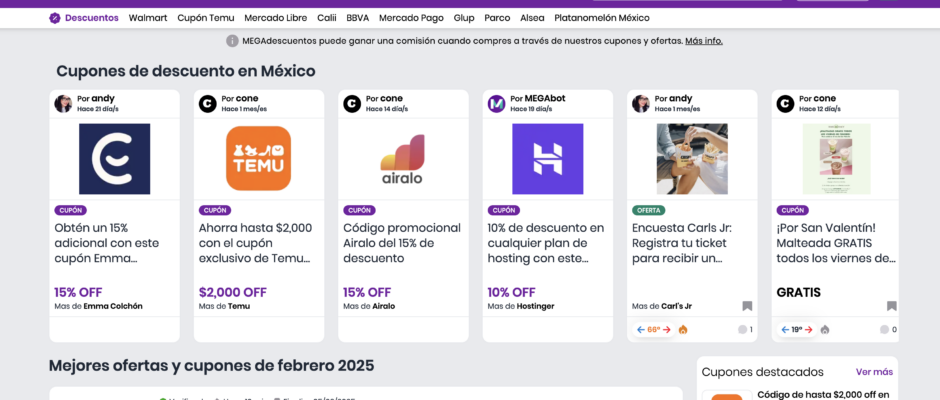Open the Temu $2,000 coupon logo

(x=258, y=158)
